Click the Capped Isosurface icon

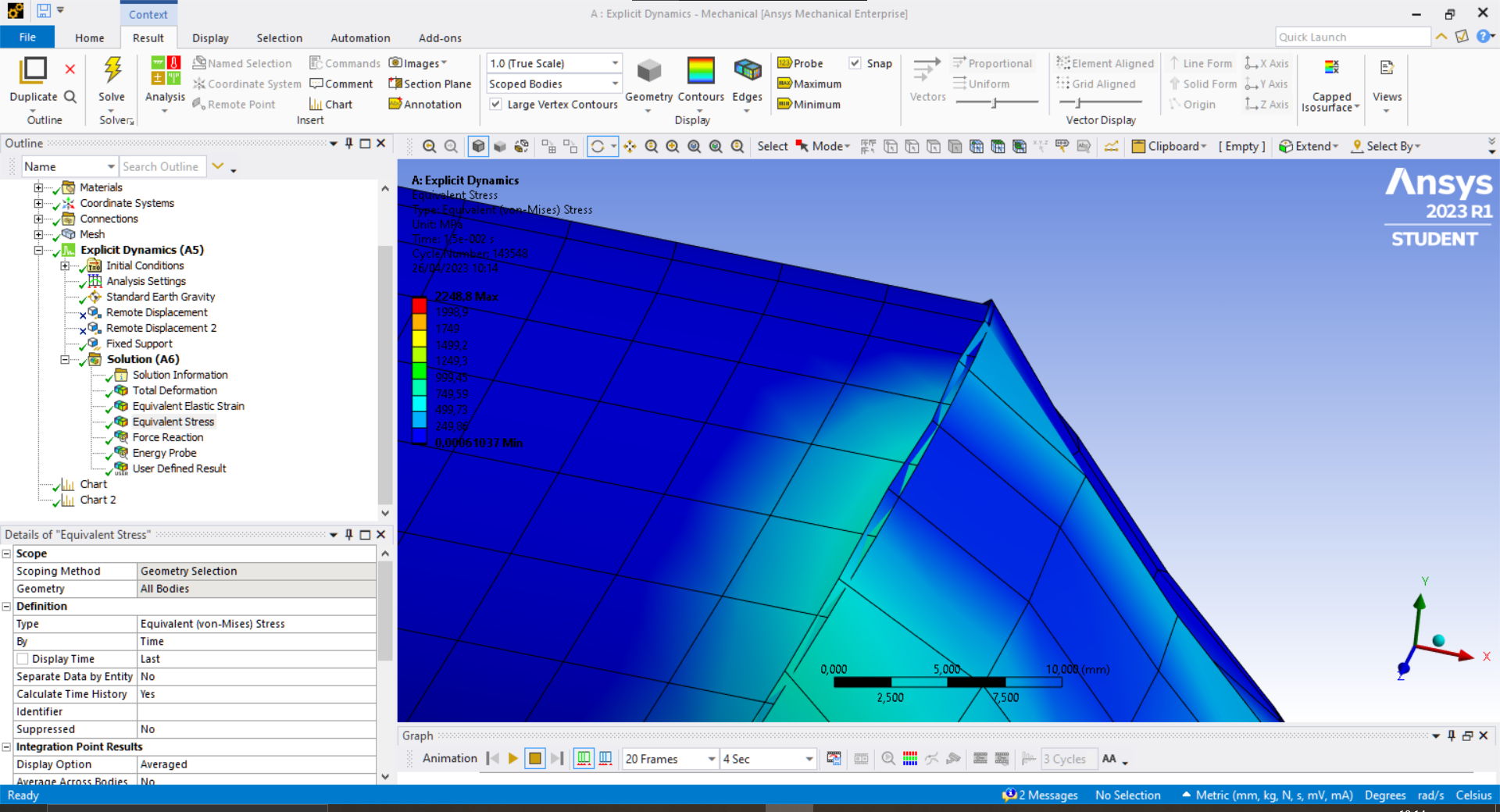1331,69
